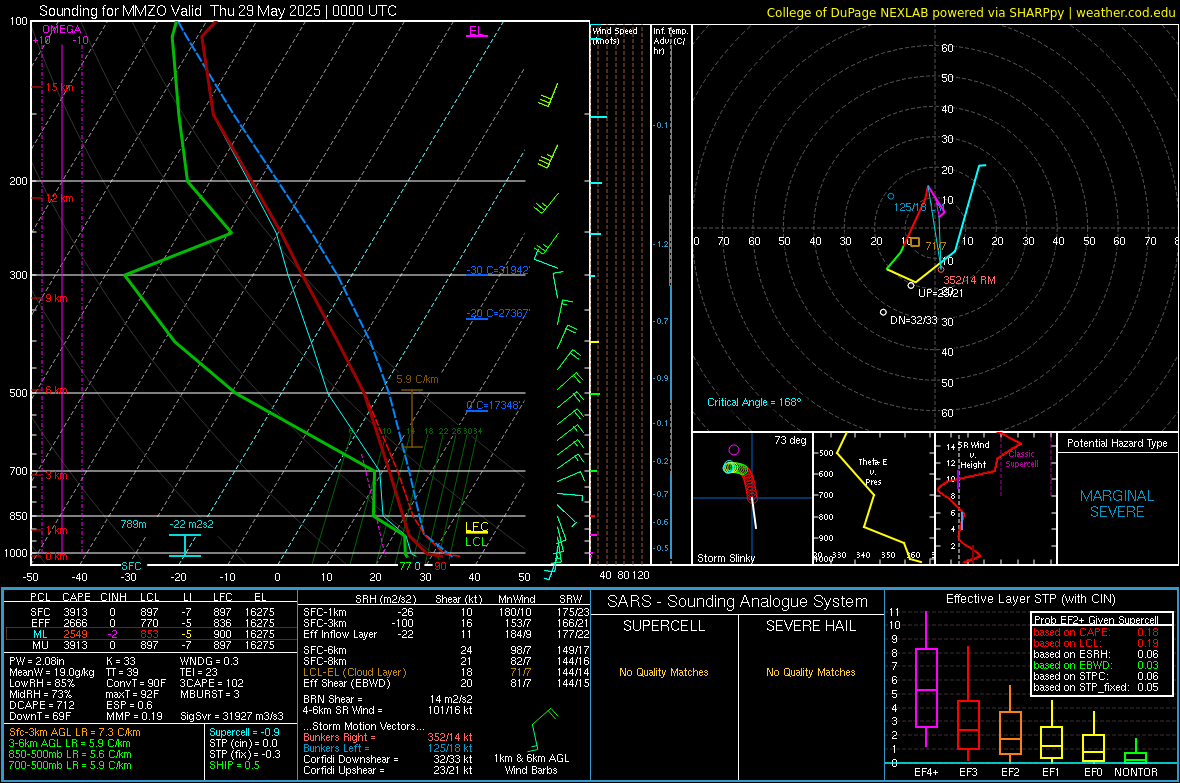The image size is (1180, 783).
Task: Click the yellow LFC marker on skew-T
Action: click(476, 527)
